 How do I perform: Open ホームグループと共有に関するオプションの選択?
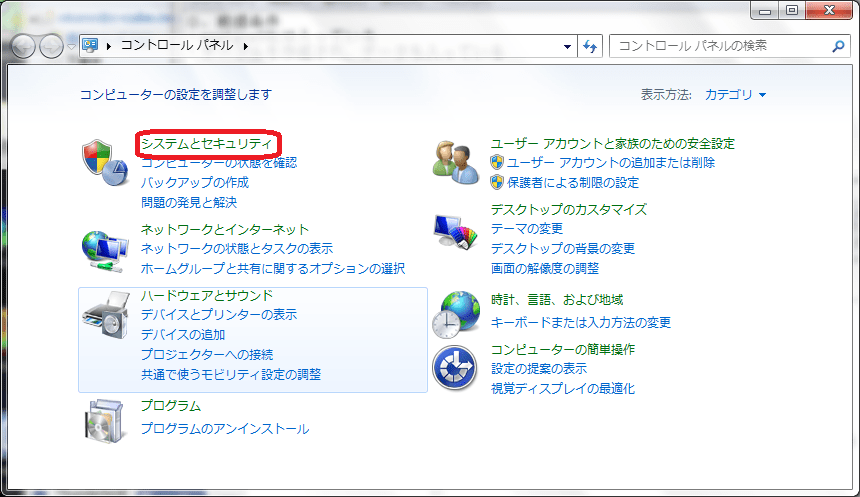(273, 268)
